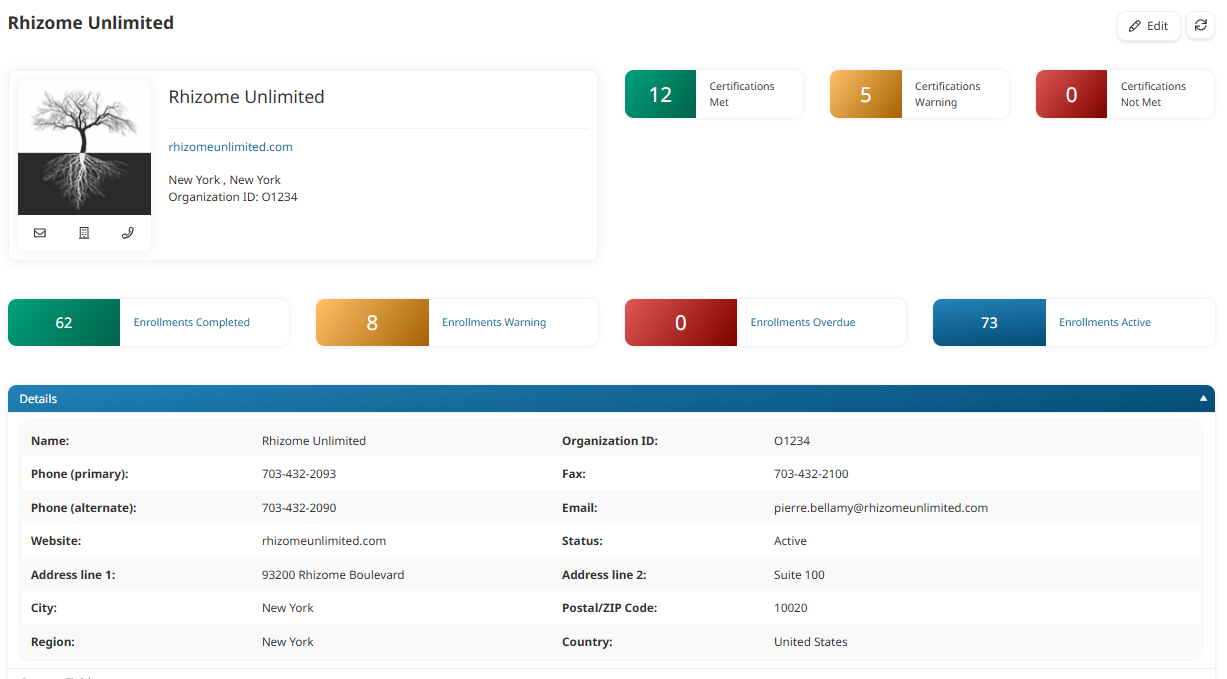1227x679 pixels.
Task: Click the Website value rhizomeunlimited.com in Details
Action: click(x=324, y=541)
